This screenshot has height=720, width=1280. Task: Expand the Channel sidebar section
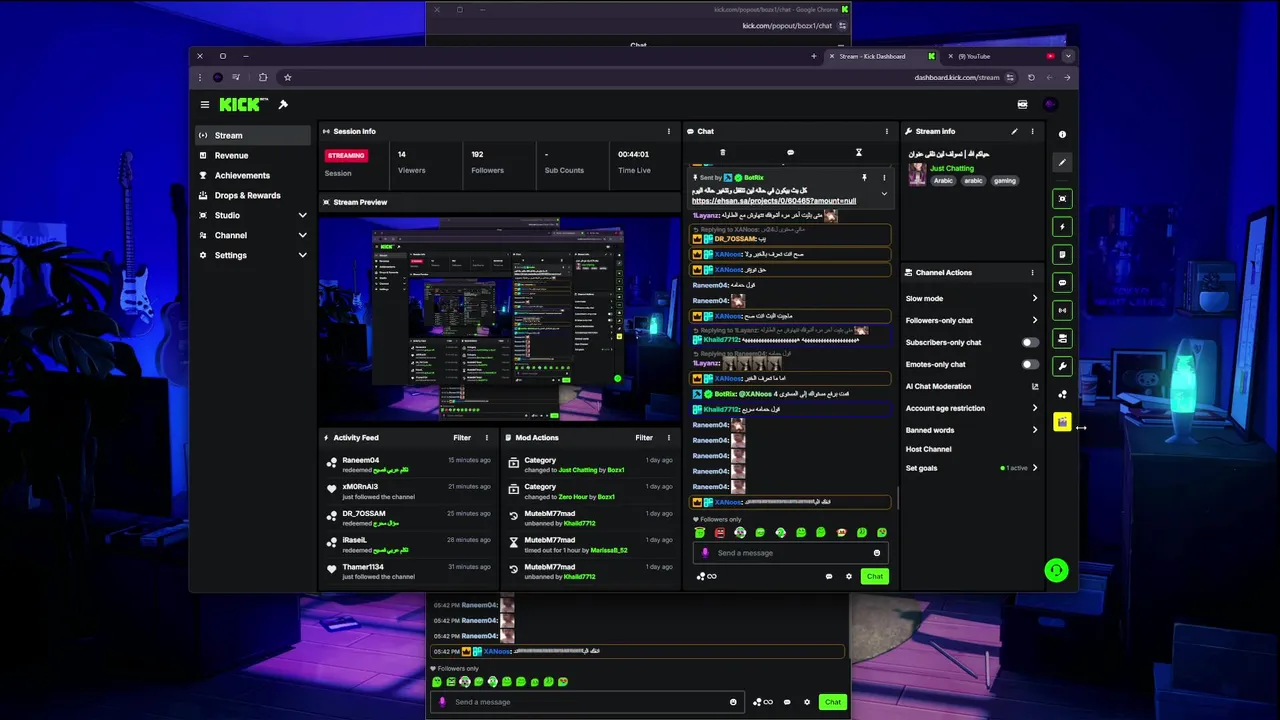(302, 235)
